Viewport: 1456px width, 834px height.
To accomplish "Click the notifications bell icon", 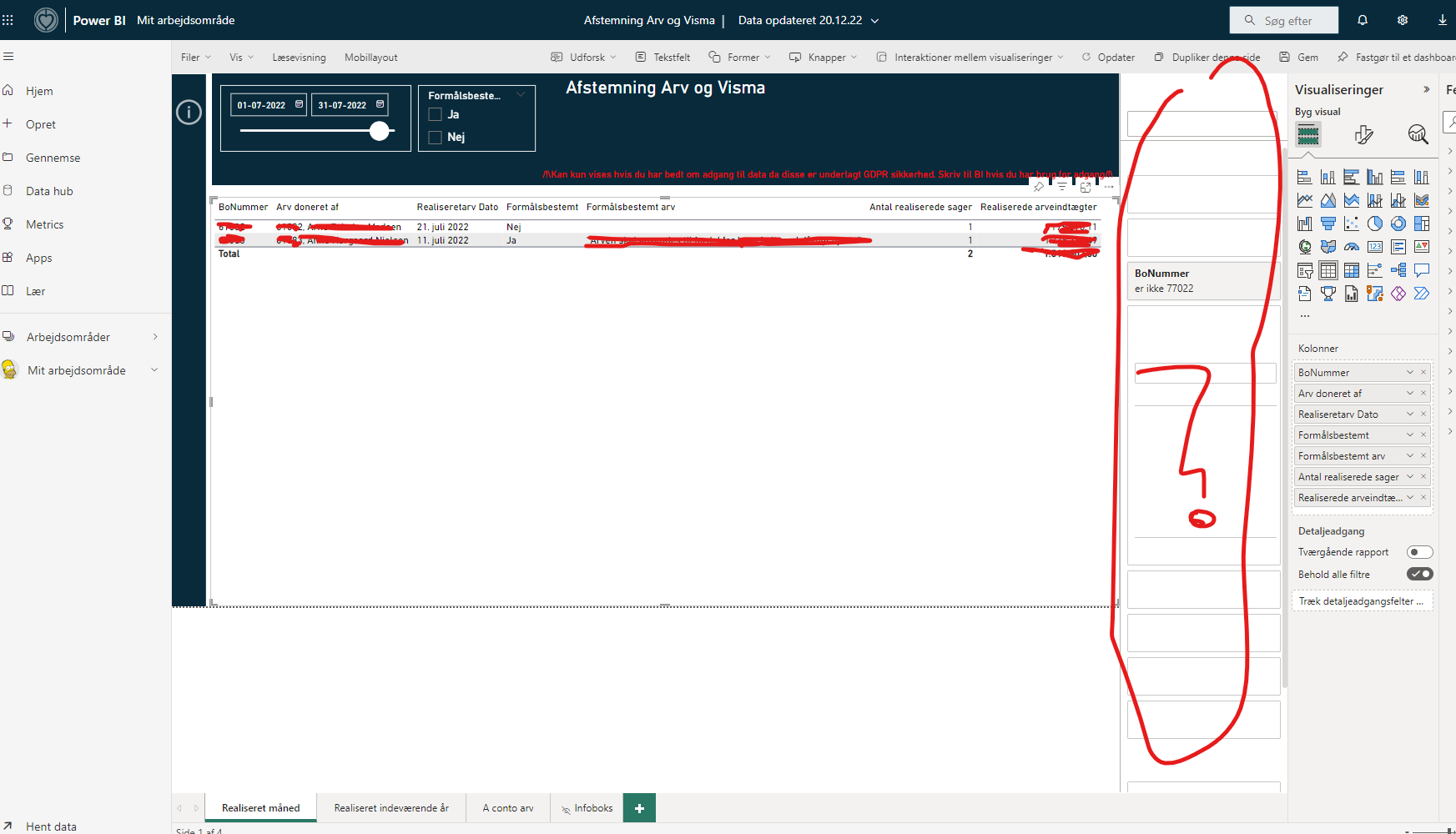I will point(1363,20).
